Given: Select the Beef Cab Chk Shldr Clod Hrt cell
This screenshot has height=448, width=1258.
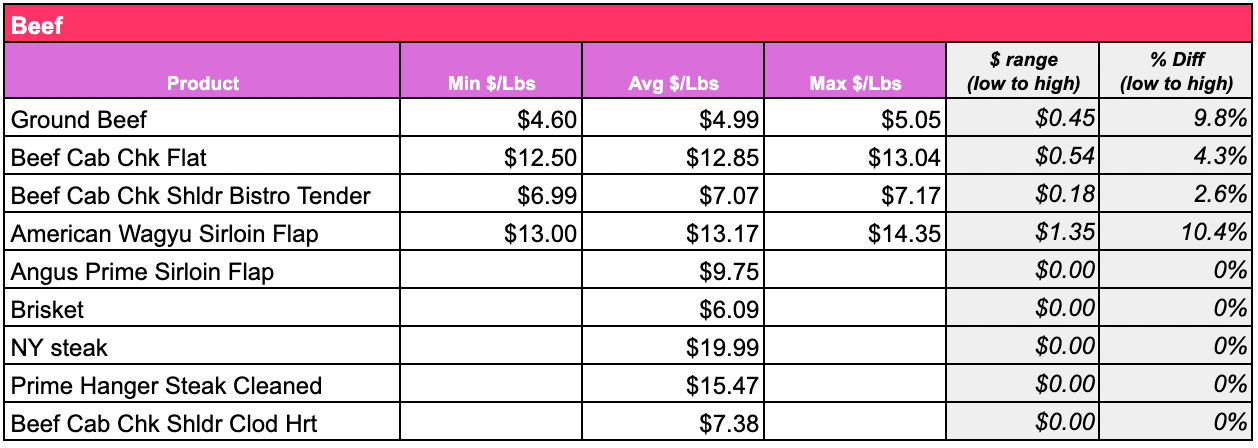Looking at the screenshot, I should [x=203, y=423].
